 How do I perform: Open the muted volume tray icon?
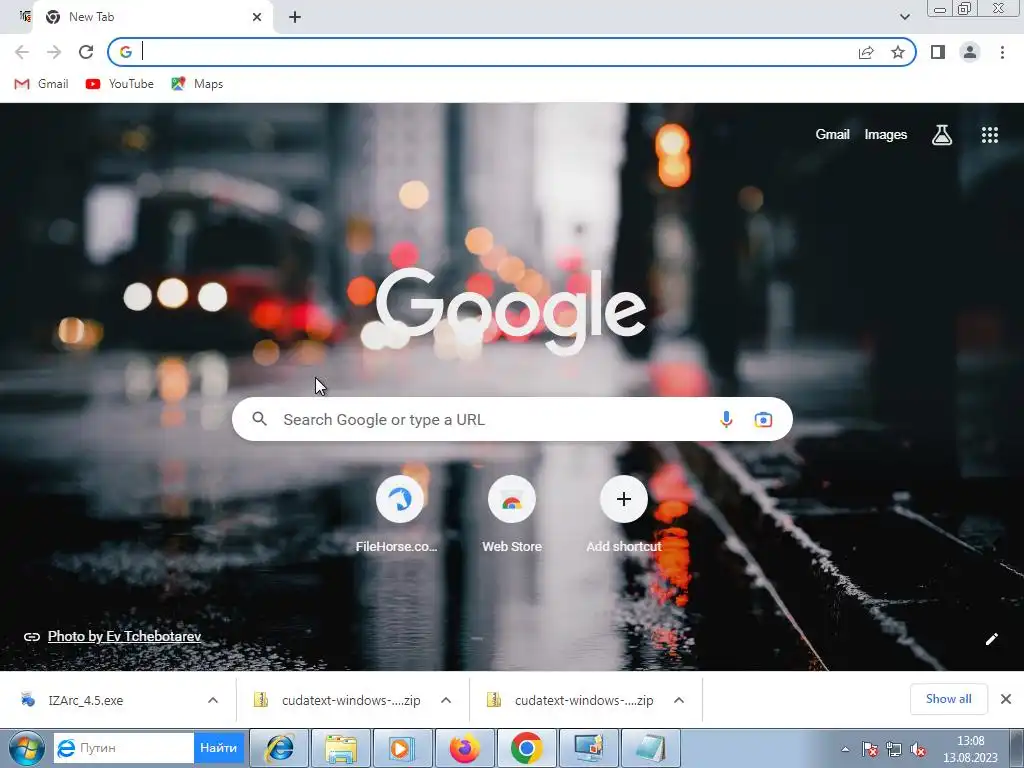(918, 749)
